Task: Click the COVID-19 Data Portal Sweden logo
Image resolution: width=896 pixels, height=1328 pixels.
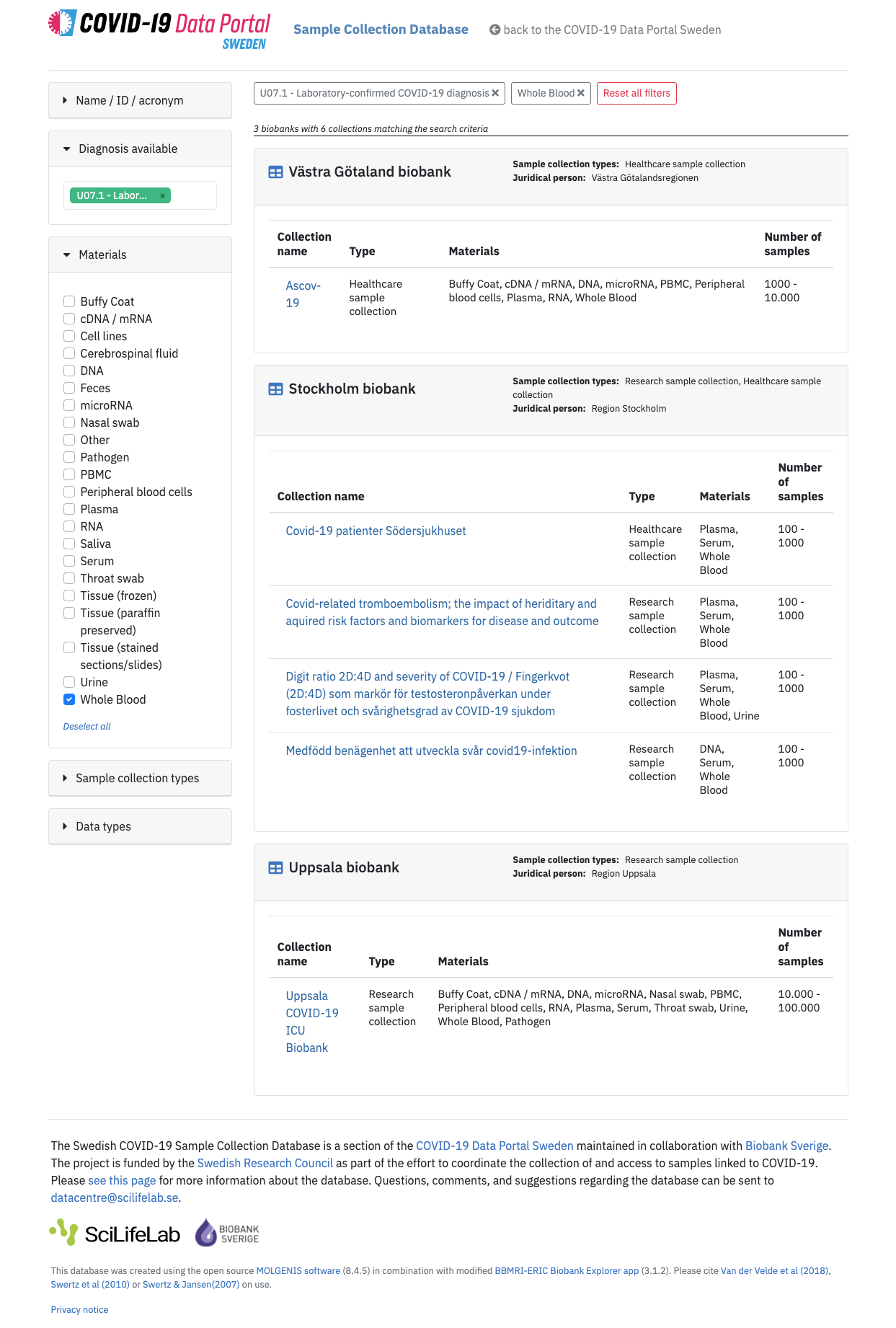Action: click(159, 30)
